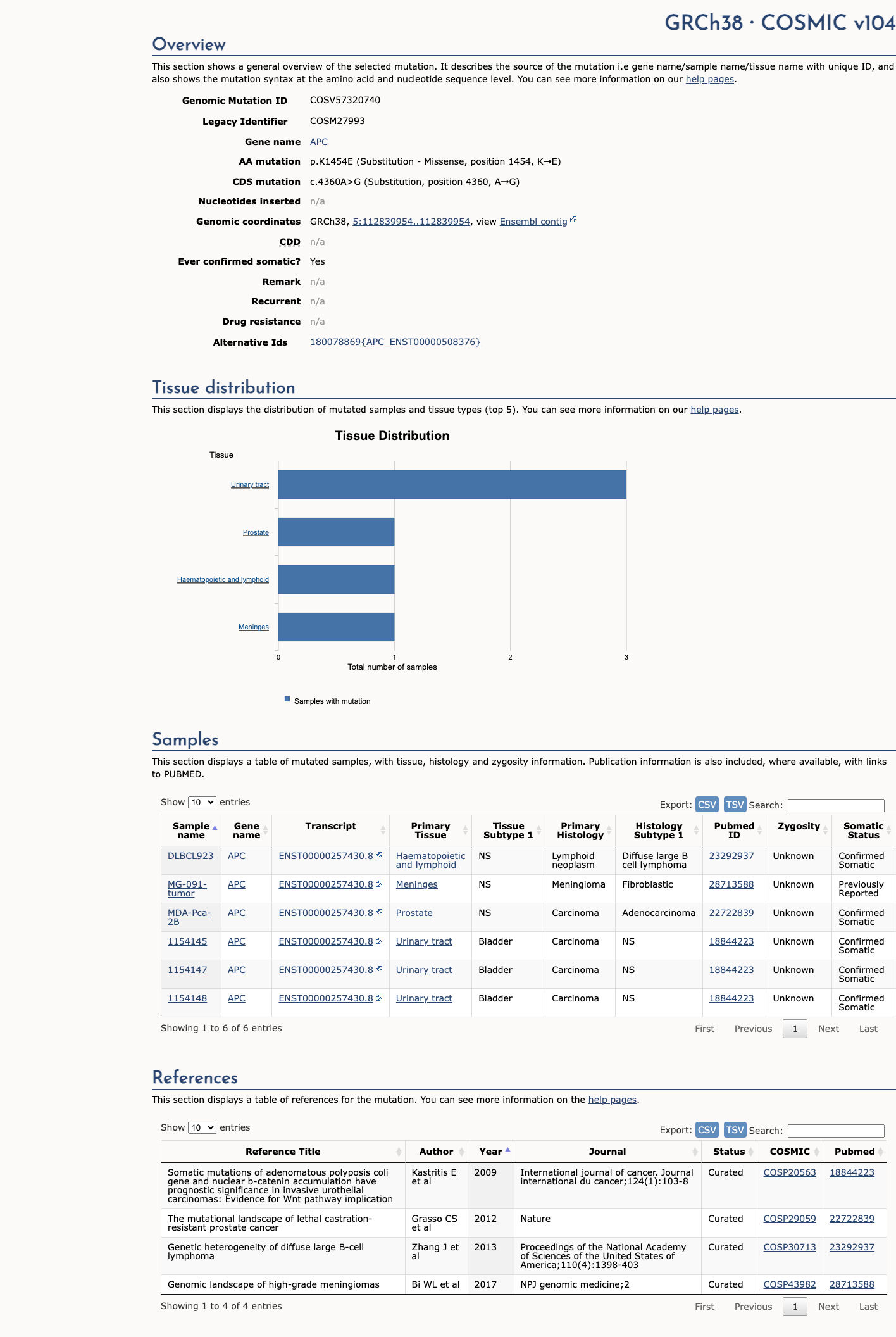The image size is (896, 1337).
Task: Open Alternative Ids 180078869 link
Action: coord(395,342)
